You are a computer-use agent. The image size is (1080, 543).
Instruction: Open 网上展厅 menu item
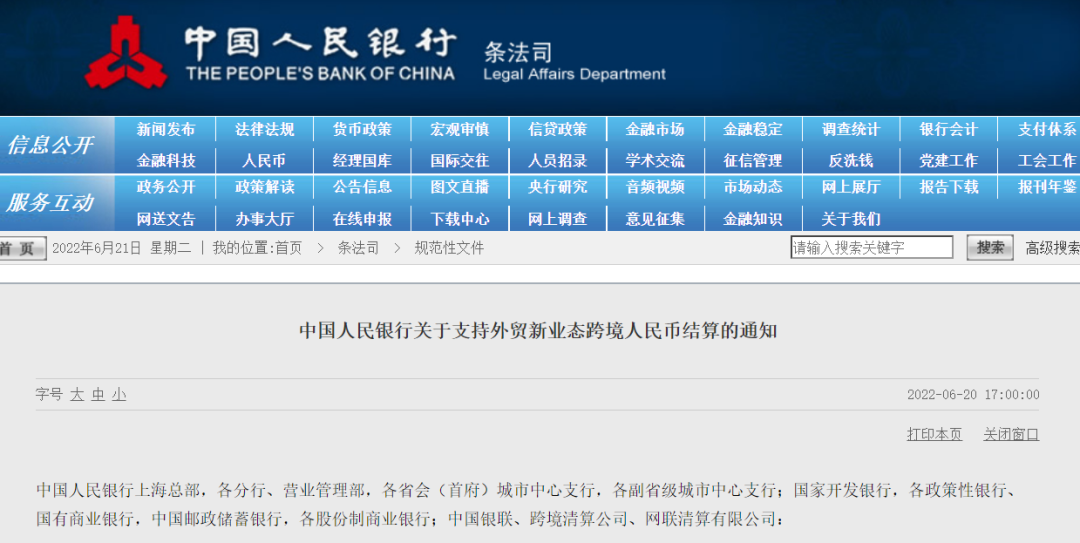click(851, 187)
